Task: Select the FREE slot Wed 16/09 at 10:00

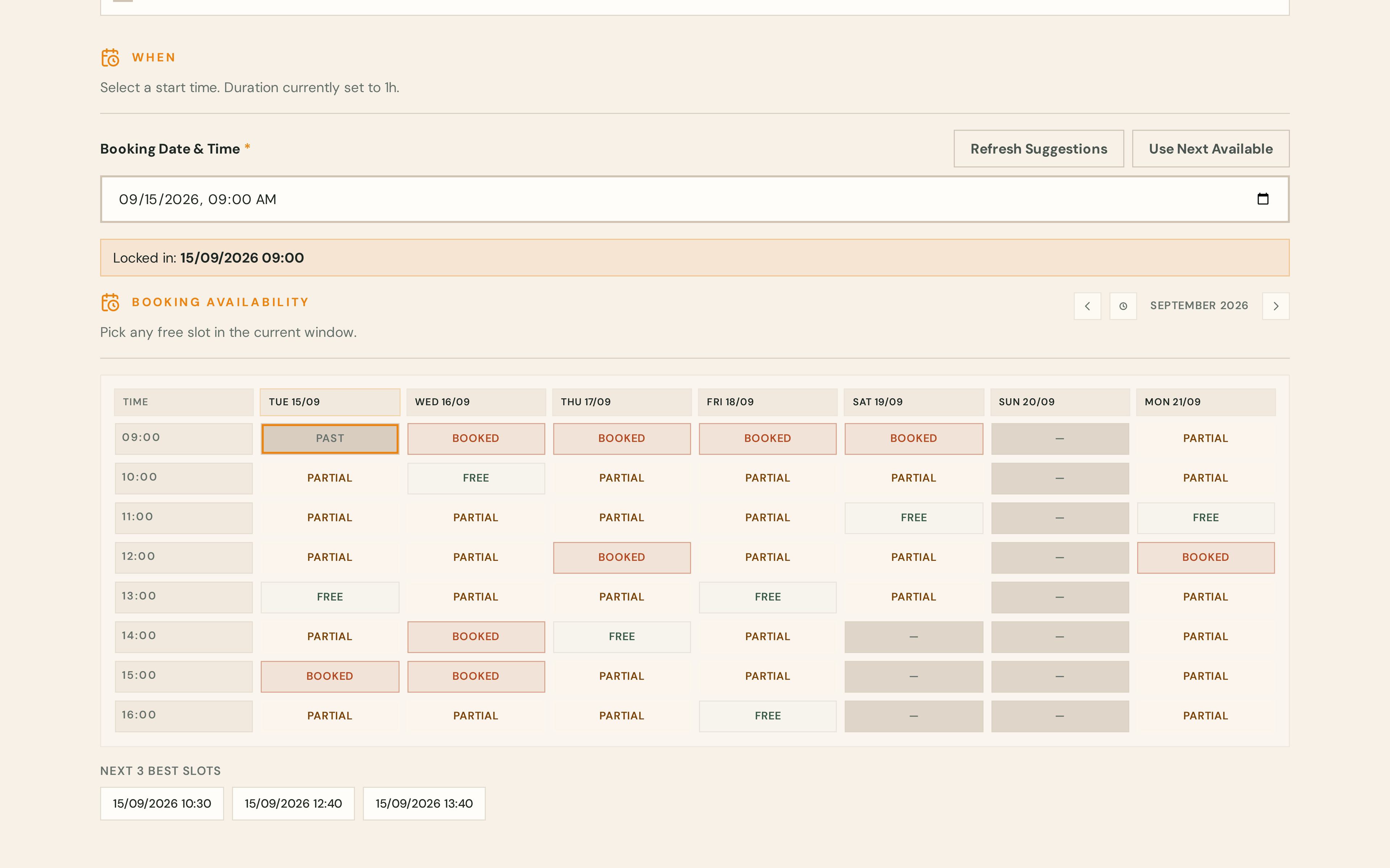Action: 476,478
